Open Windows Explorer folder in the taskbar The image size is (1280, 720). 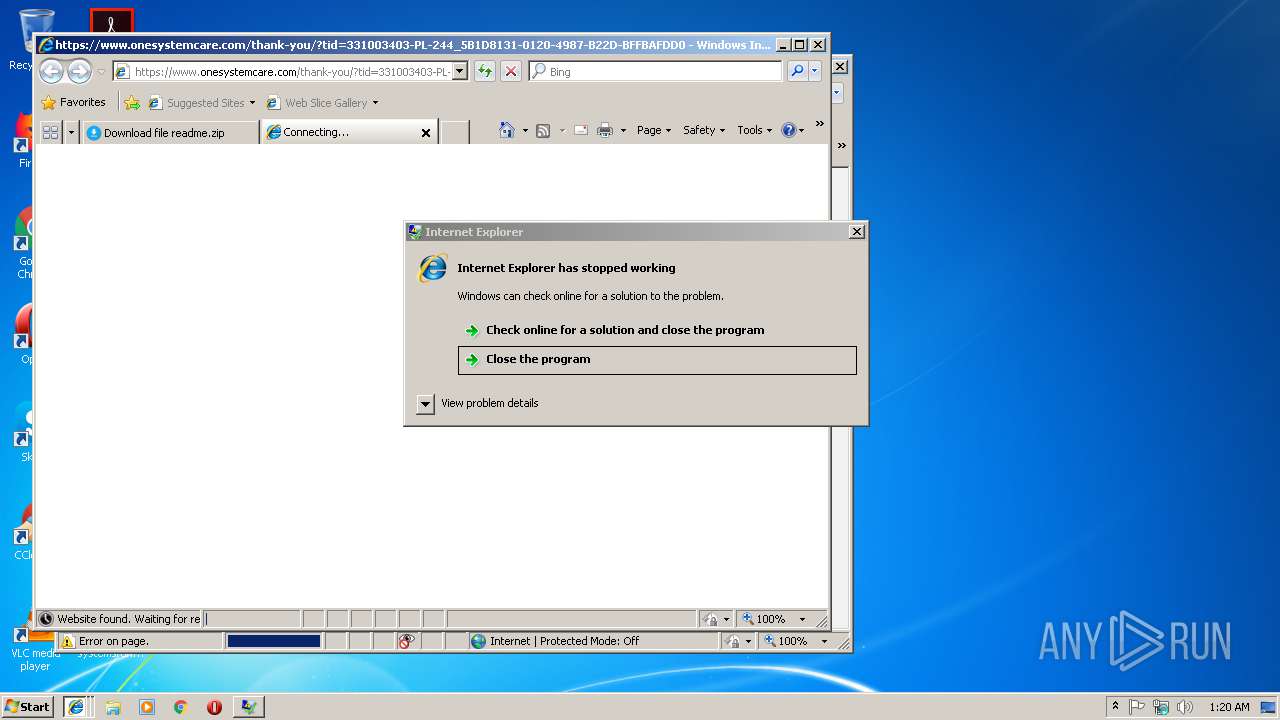pos(113,707)
